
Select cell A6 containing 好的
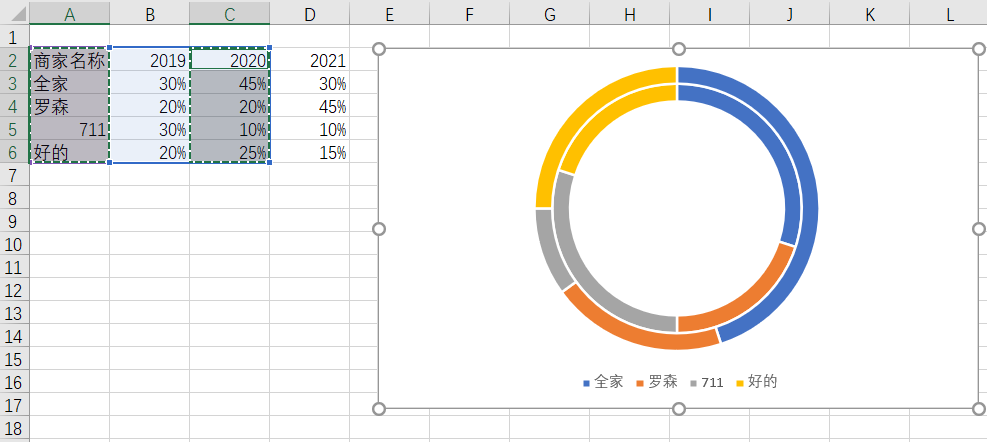70,152
